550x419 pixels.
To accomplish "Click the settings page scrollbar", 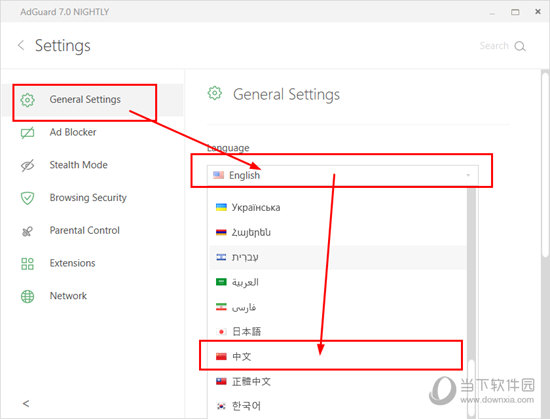I will click(545, 165).
